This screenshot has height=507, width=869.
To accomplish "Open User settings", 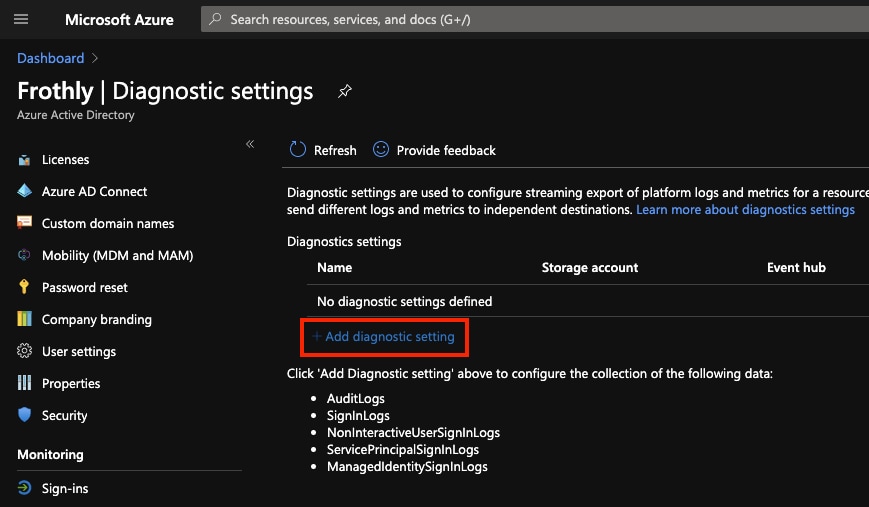I will [79, 352].
